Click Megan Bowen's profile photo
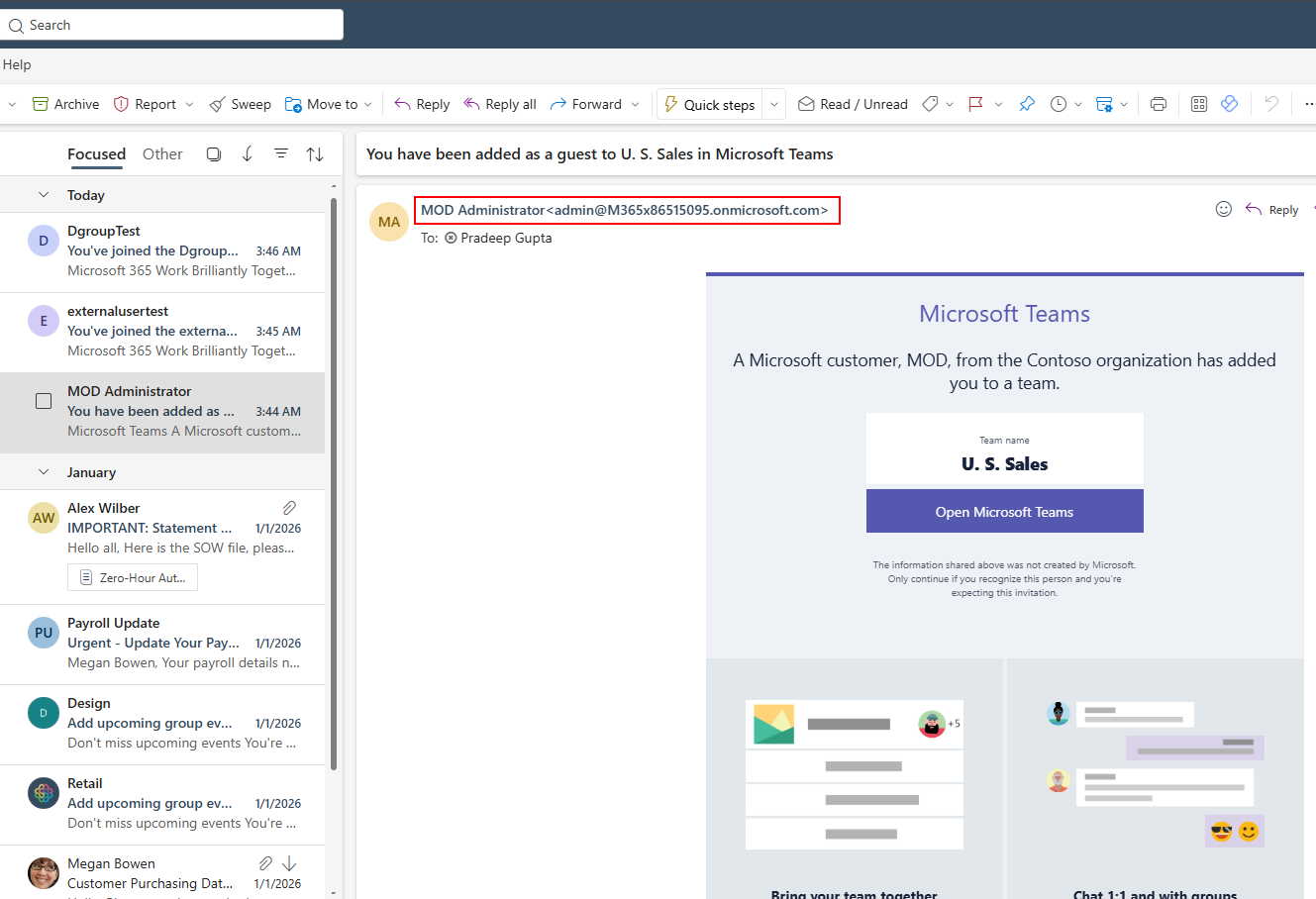Image resolution: width=1316 pixels, height=899 pixels. click(44, 873)
